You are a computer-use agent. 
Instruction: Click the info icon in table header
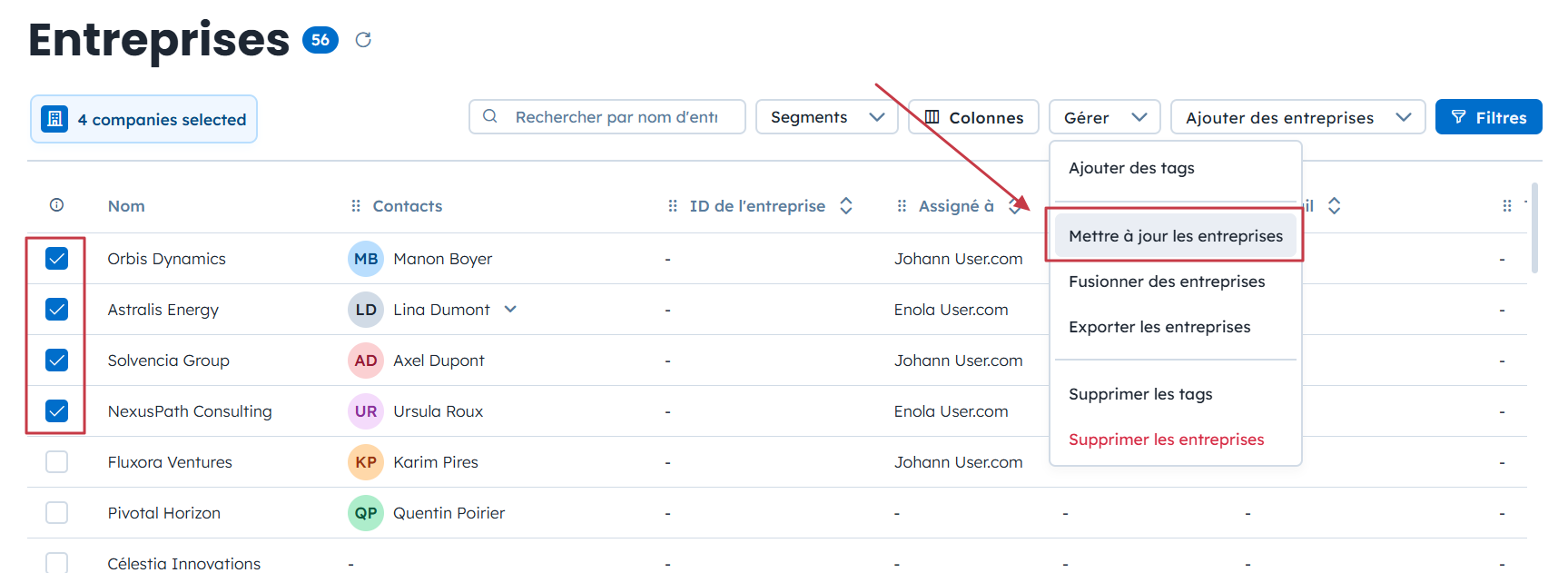(x=56, y=205)
